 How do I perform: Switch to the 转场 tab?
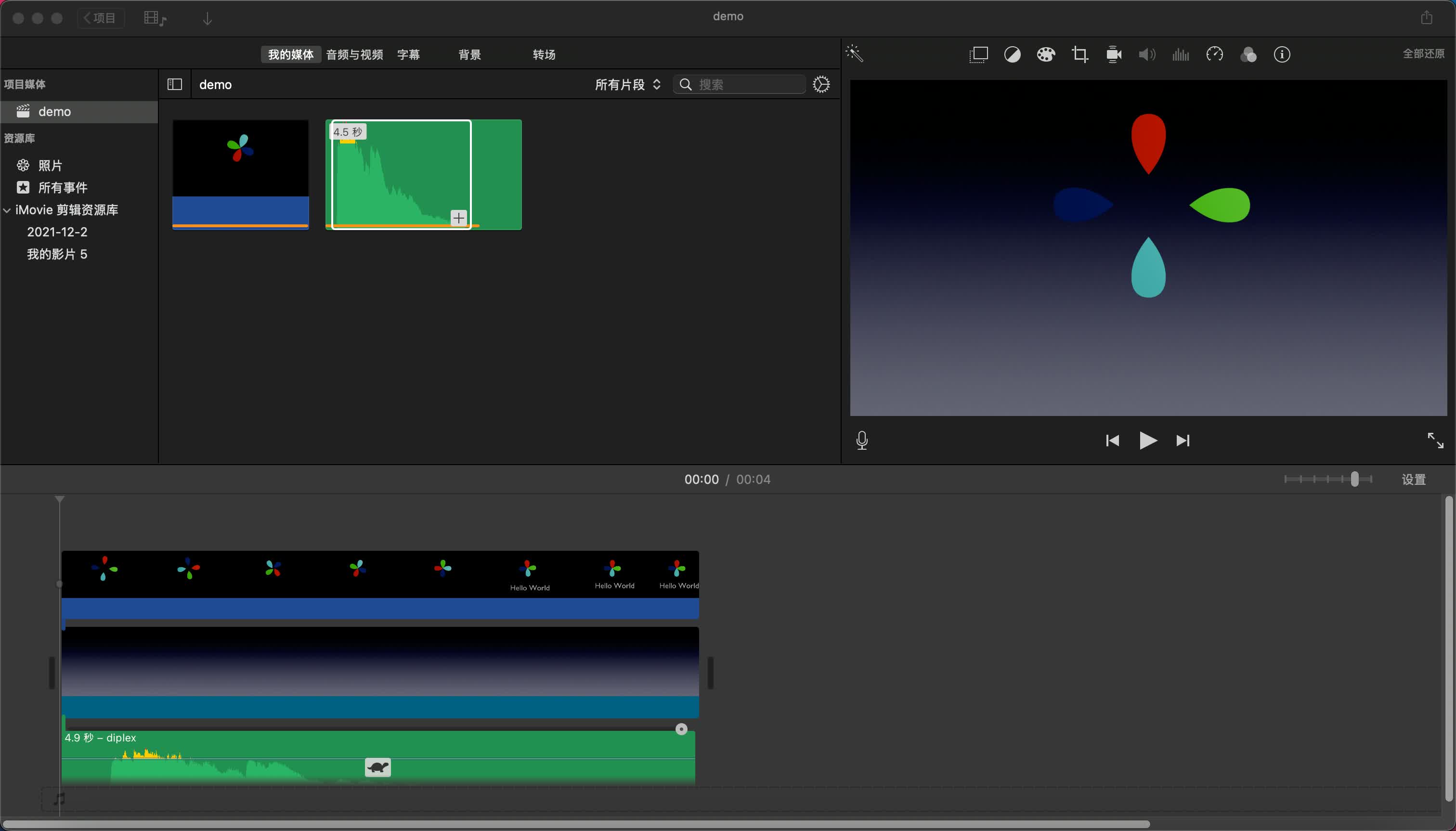point(544,55)
